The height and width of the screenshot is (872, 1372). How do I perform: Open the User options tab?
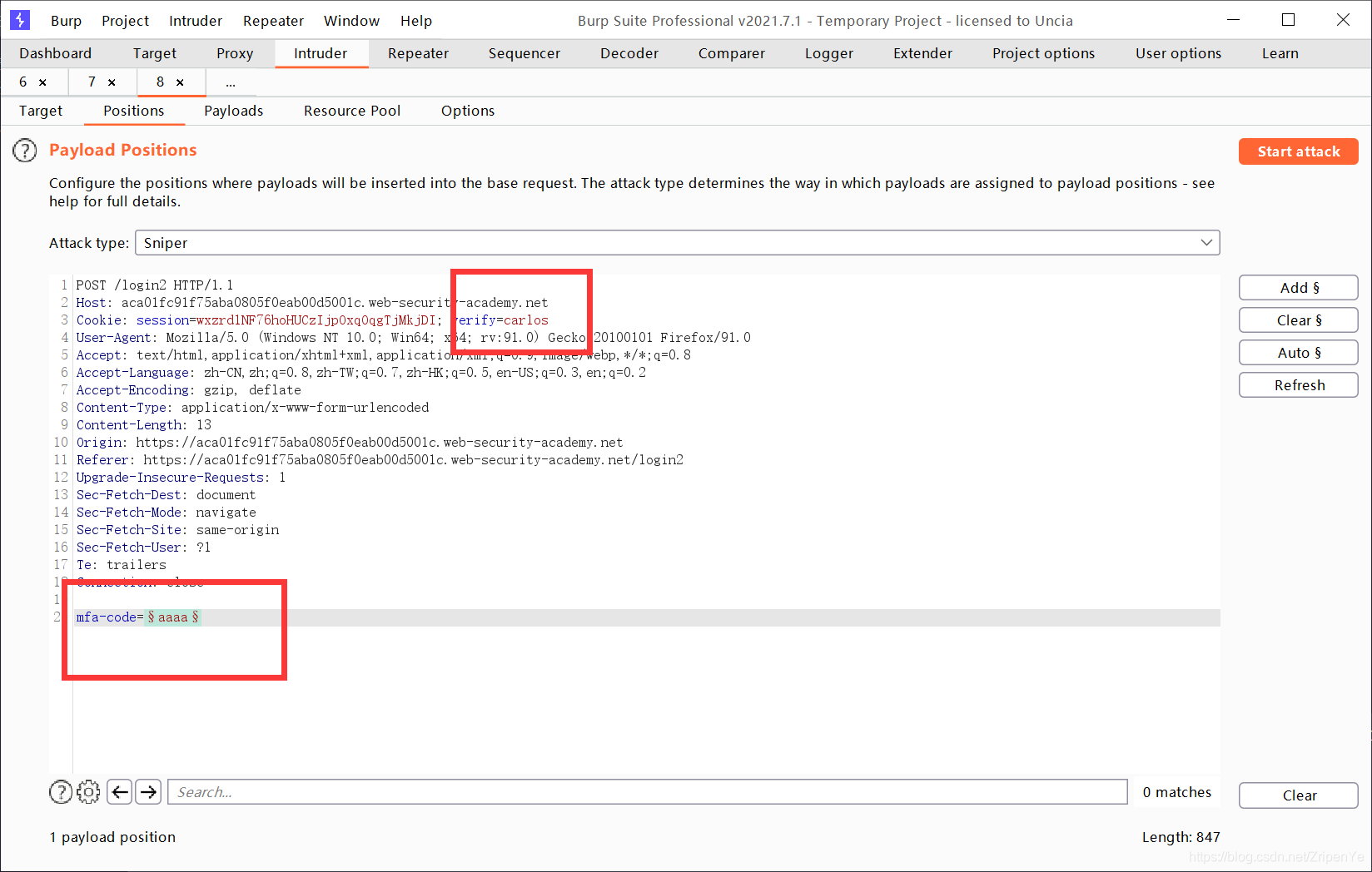(x=1179, y=53)
